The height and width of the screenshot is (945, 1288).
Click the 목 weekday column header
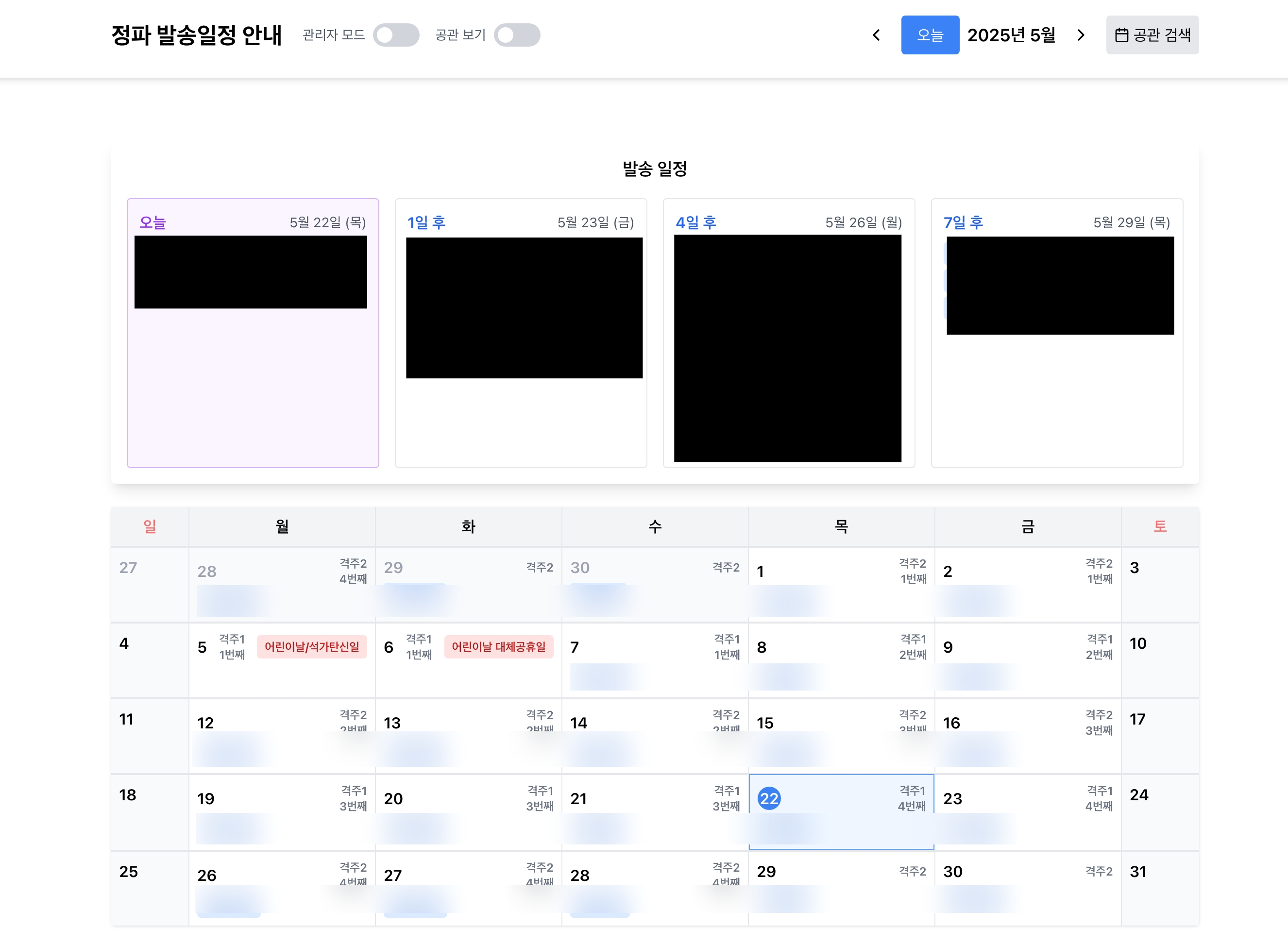[x=841, y=526]
